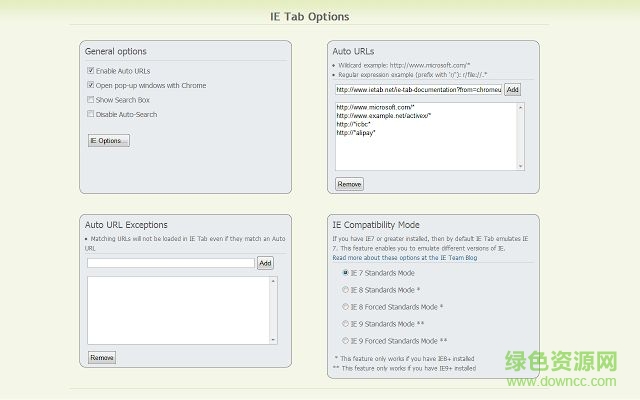Image resolution: width=640 pixels, height=400 pixels.
Task: Click the Auto URLs text input field
Action: (x=418, y=89)
